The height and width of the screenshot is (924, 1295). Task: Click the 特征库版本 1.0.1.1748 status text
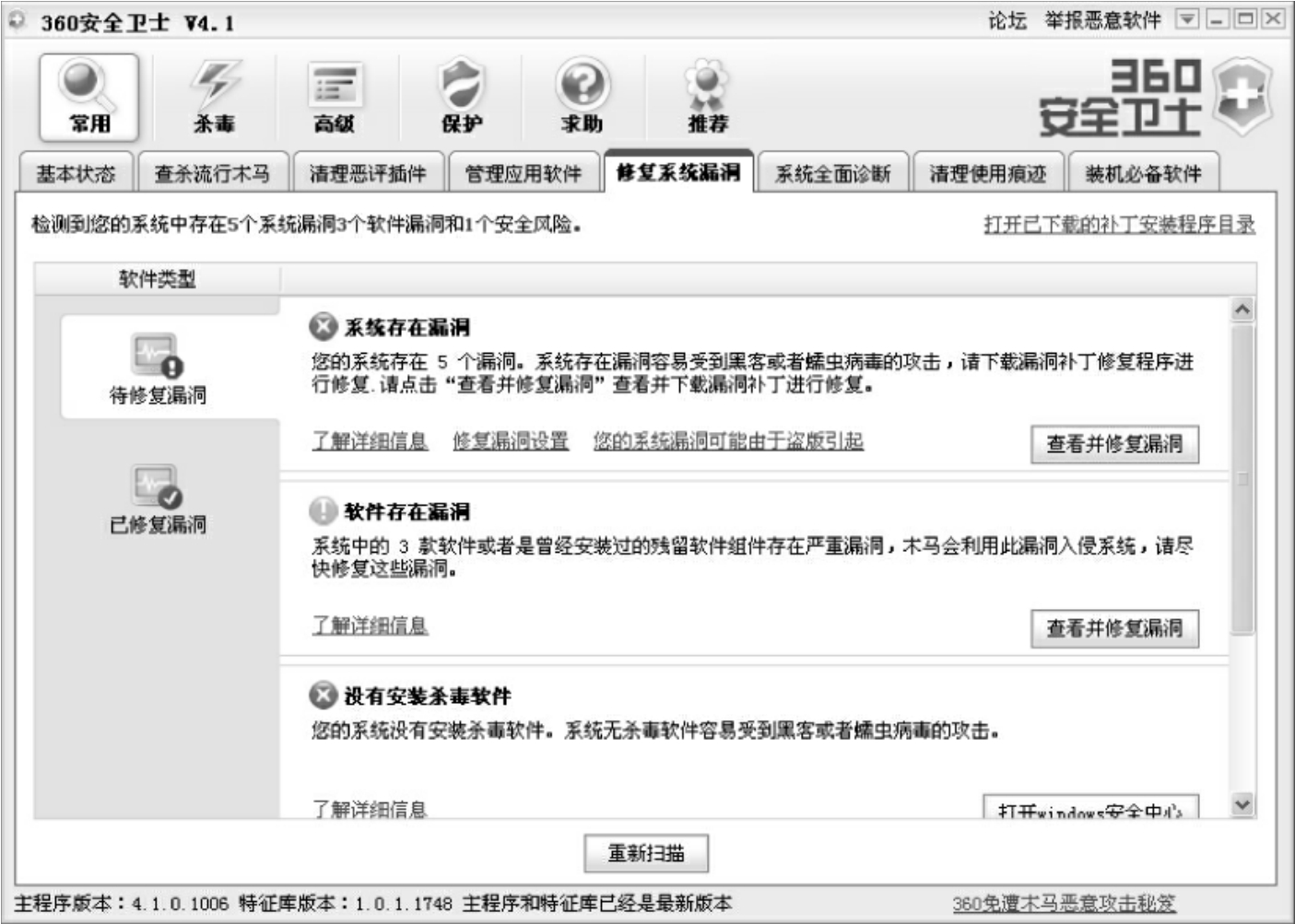pos(346,903)
